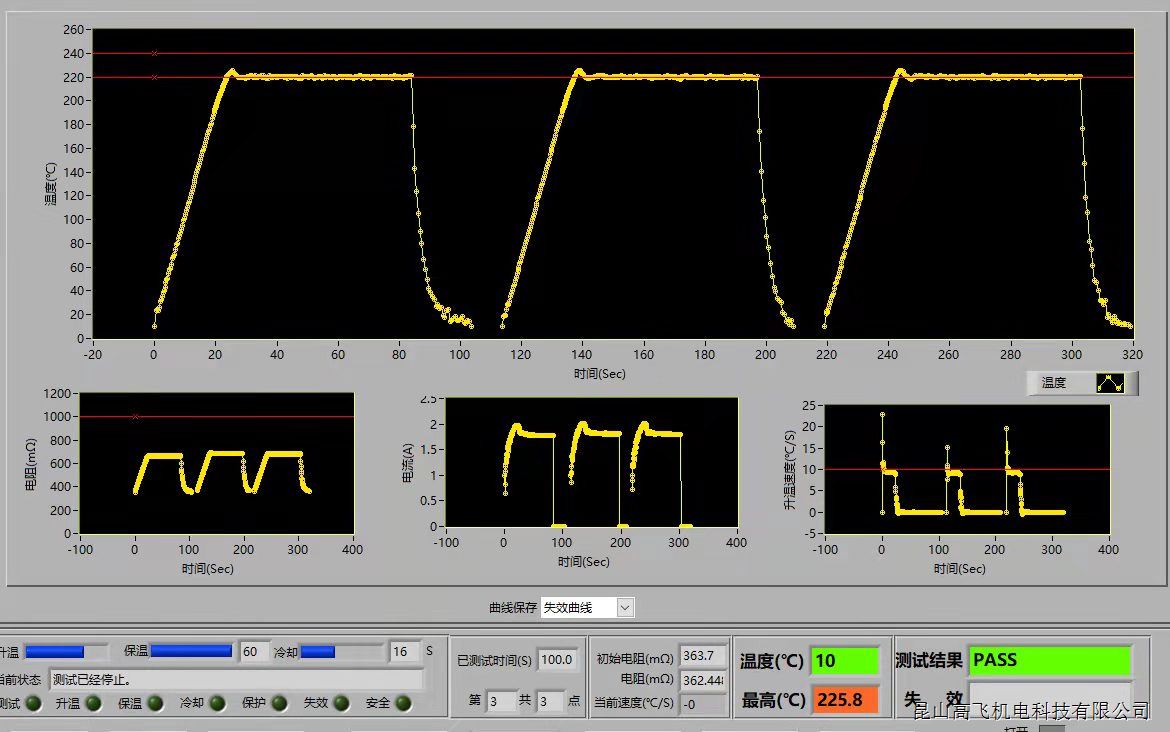
Task: Click the orange 最高 temperature value 225.8
Action: pos(844,700)
